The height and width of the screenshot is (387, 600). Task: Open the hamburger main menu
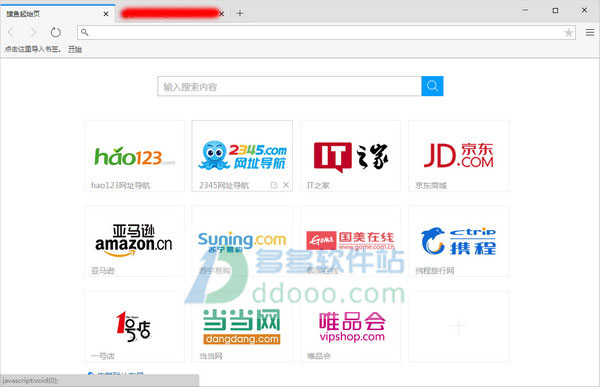point(590,33)
